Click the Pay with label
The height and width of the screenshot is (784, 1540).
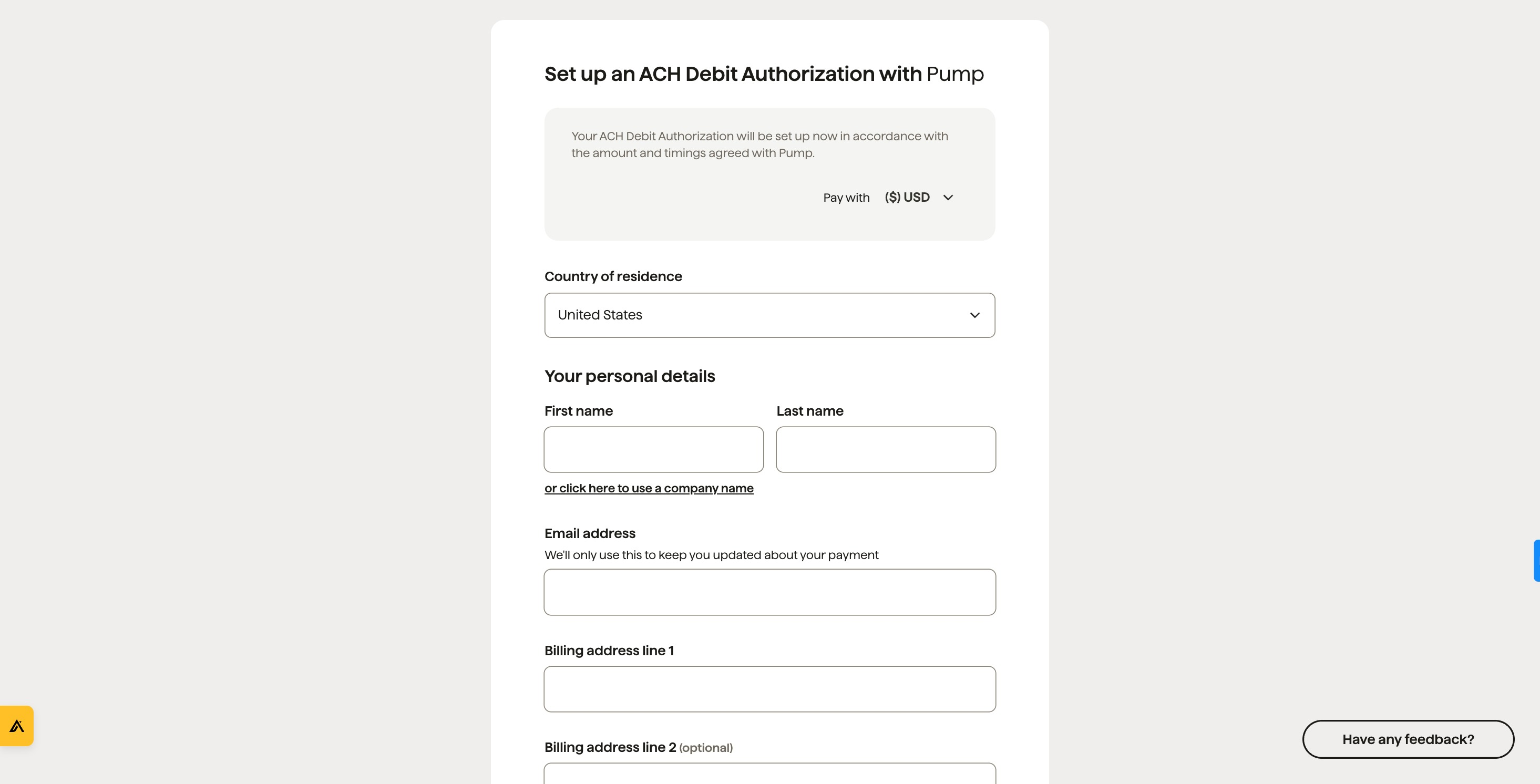tap(846, 198)
